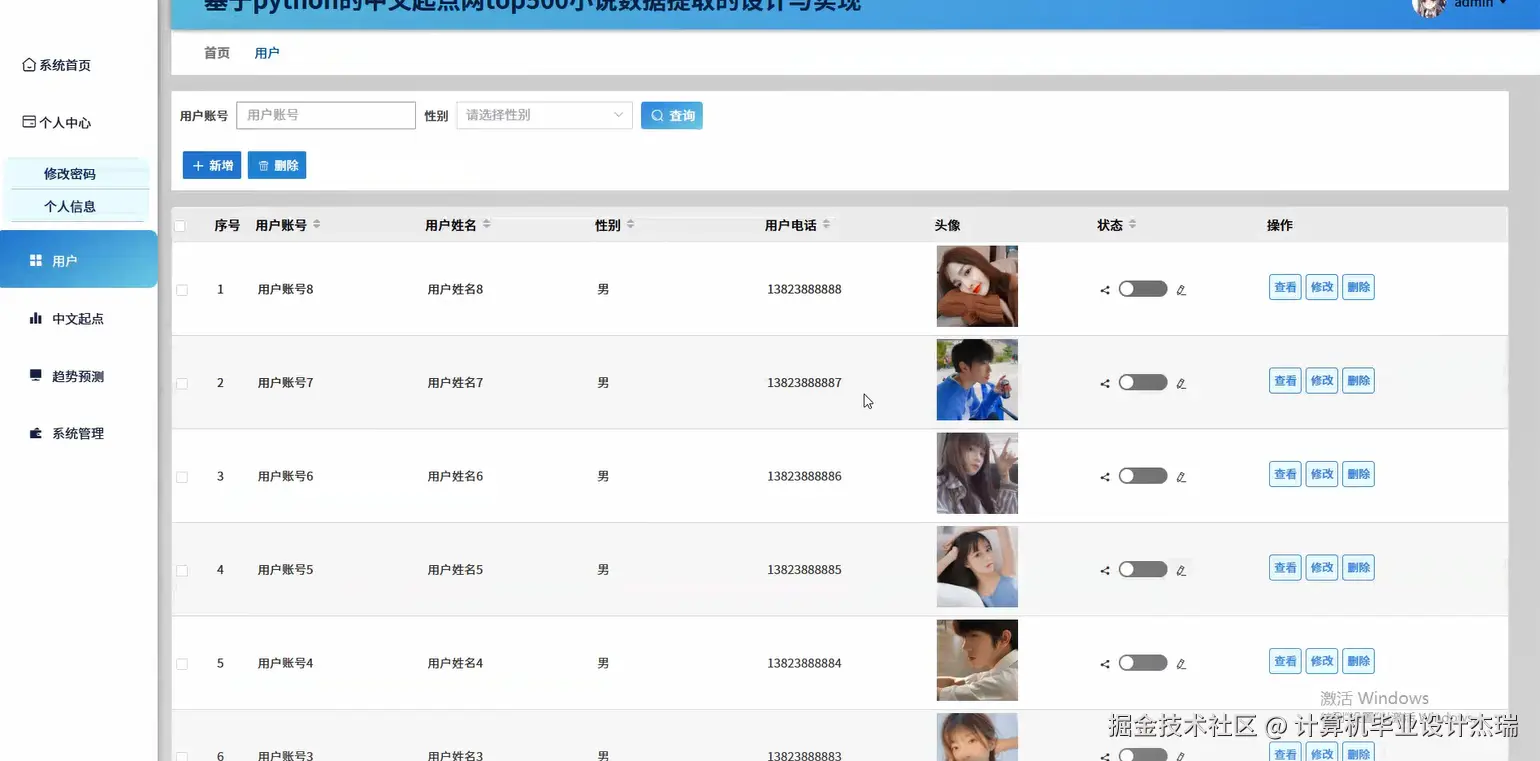Open avatar thumbnail of 用户账号5
This screenshot has height=761, width=1540.
[x=977, y=567]
